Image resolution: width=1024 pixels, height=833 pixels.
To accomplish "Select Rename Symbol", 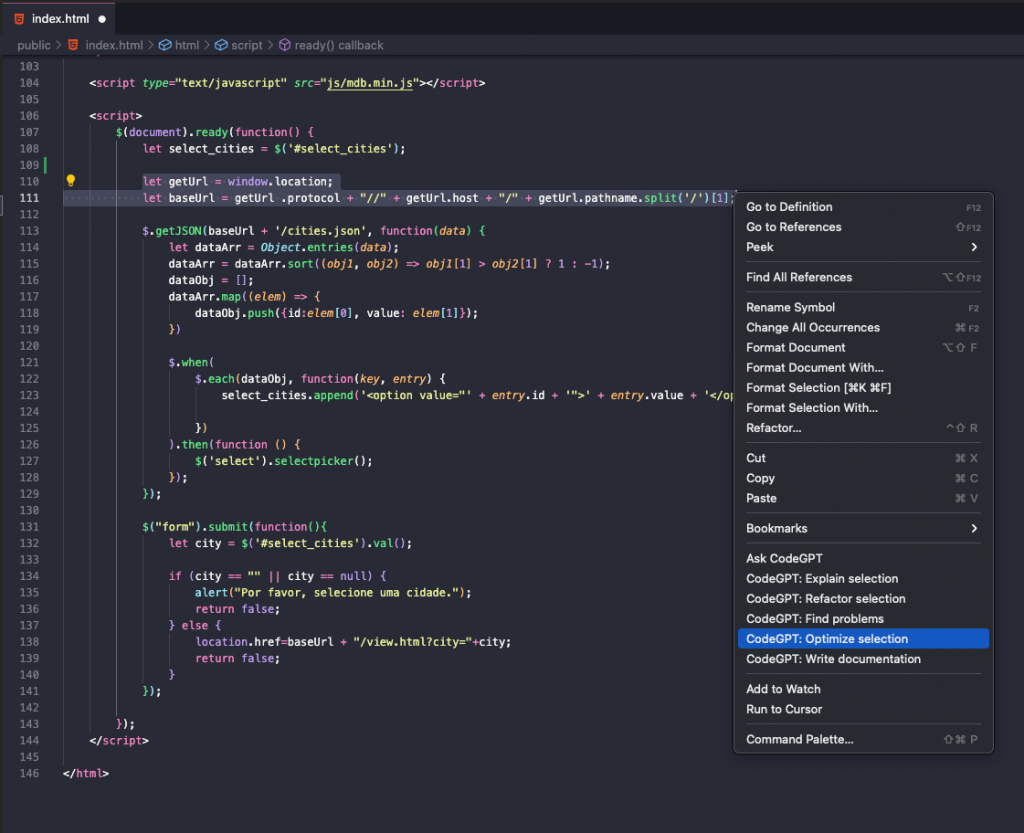I will (863, 307).
